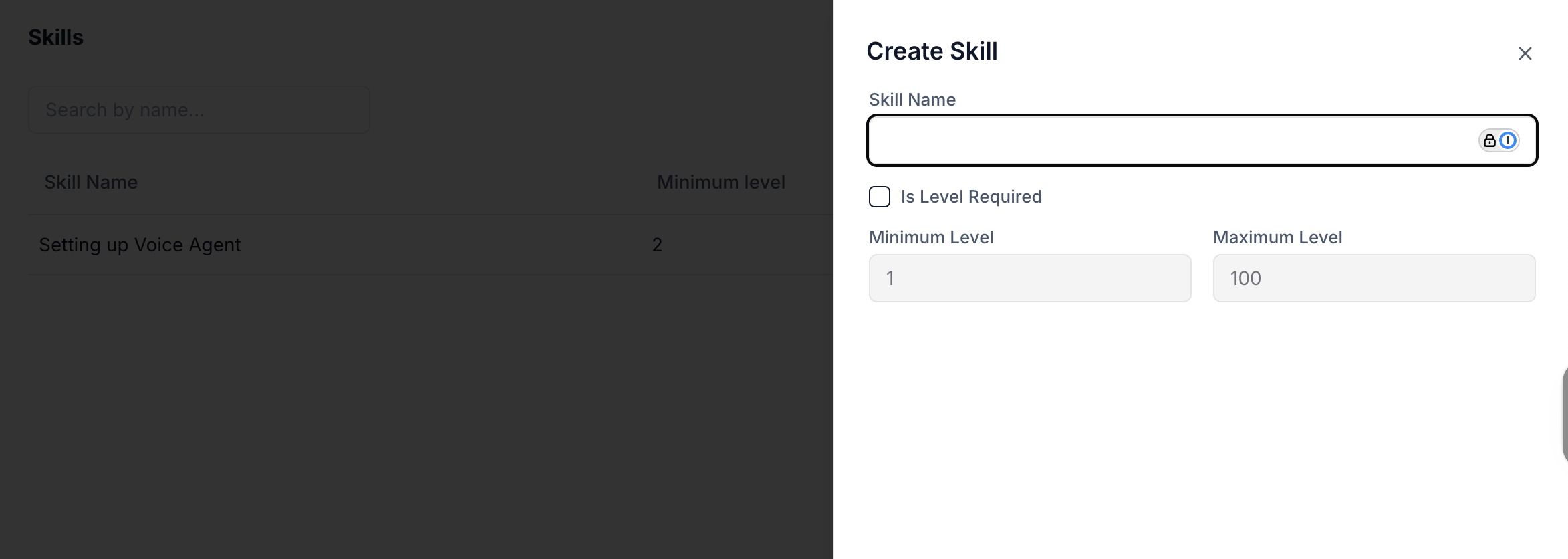Open the Setting up Voice Agent row

[x=430, y=245]
